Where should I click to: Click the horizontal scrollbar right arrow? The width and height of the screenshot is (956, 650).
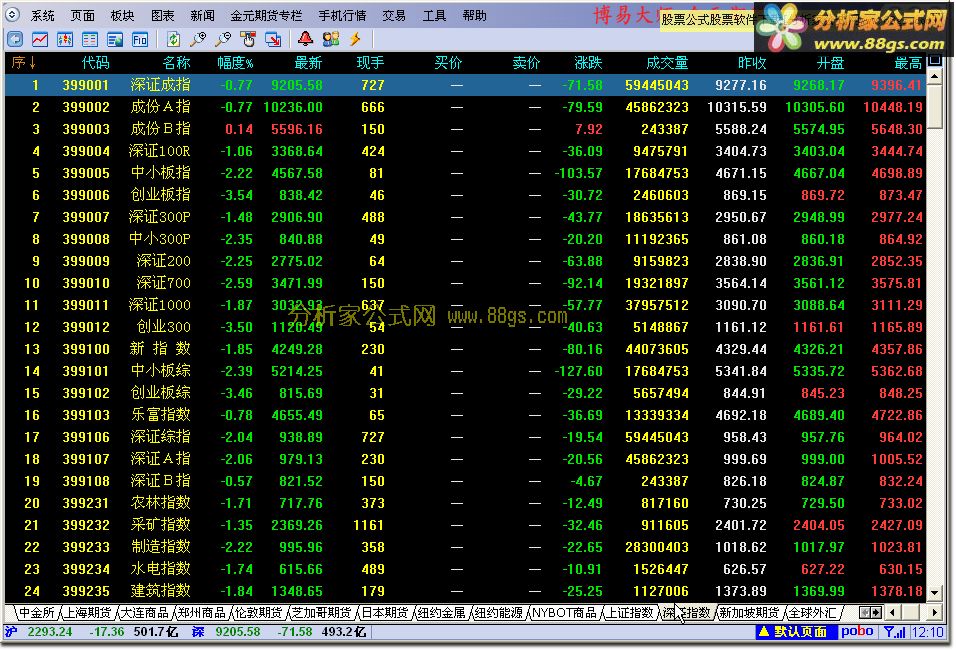tap(934, 612)
